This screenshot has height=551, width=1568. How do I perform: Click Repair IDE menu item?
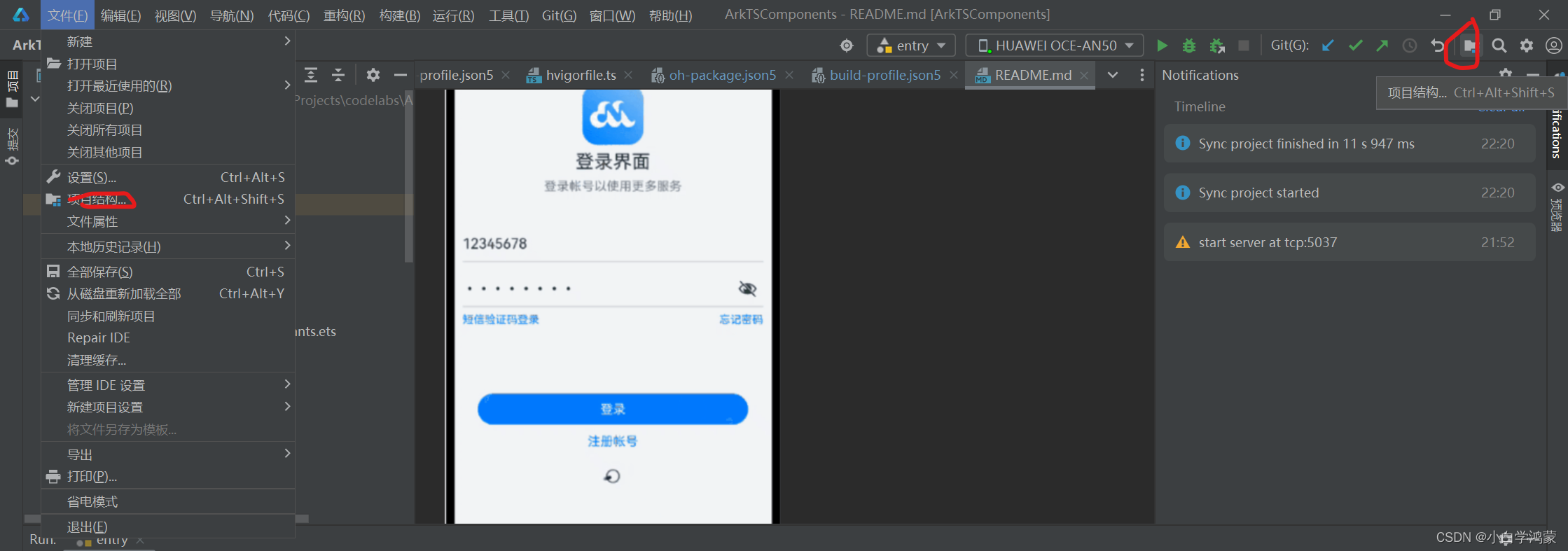168,338
